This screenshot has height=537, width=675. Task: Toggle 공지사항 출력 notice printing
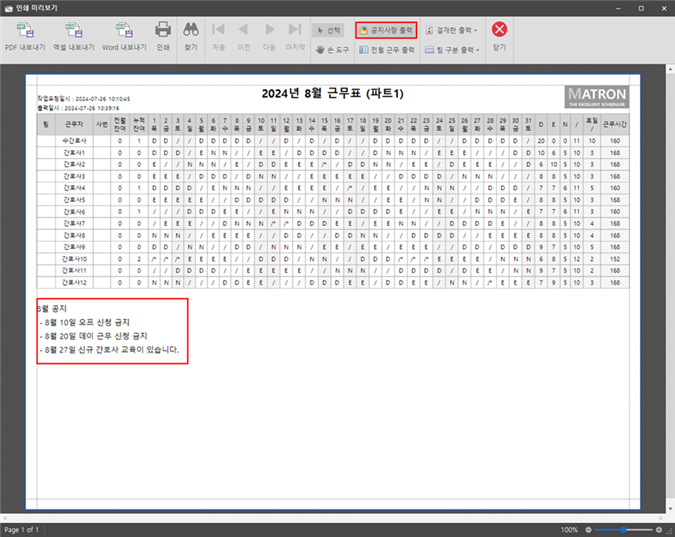click(x=386, y=30)
